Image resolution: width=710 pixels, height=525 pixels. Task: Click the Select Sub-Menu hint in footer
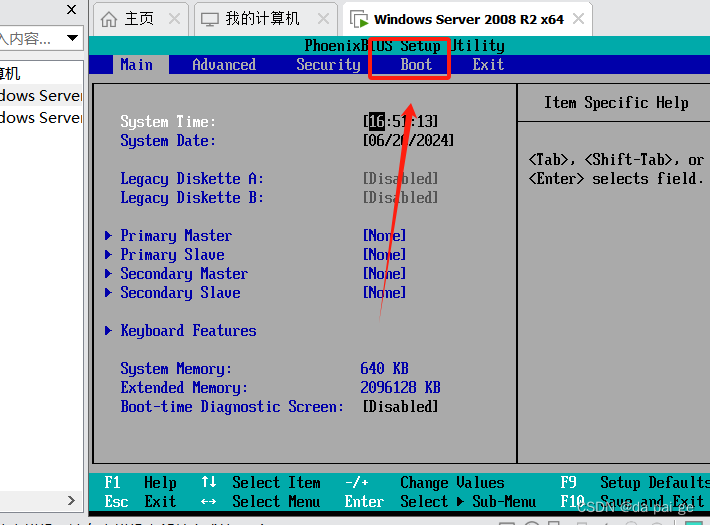[x=441, y=501]
